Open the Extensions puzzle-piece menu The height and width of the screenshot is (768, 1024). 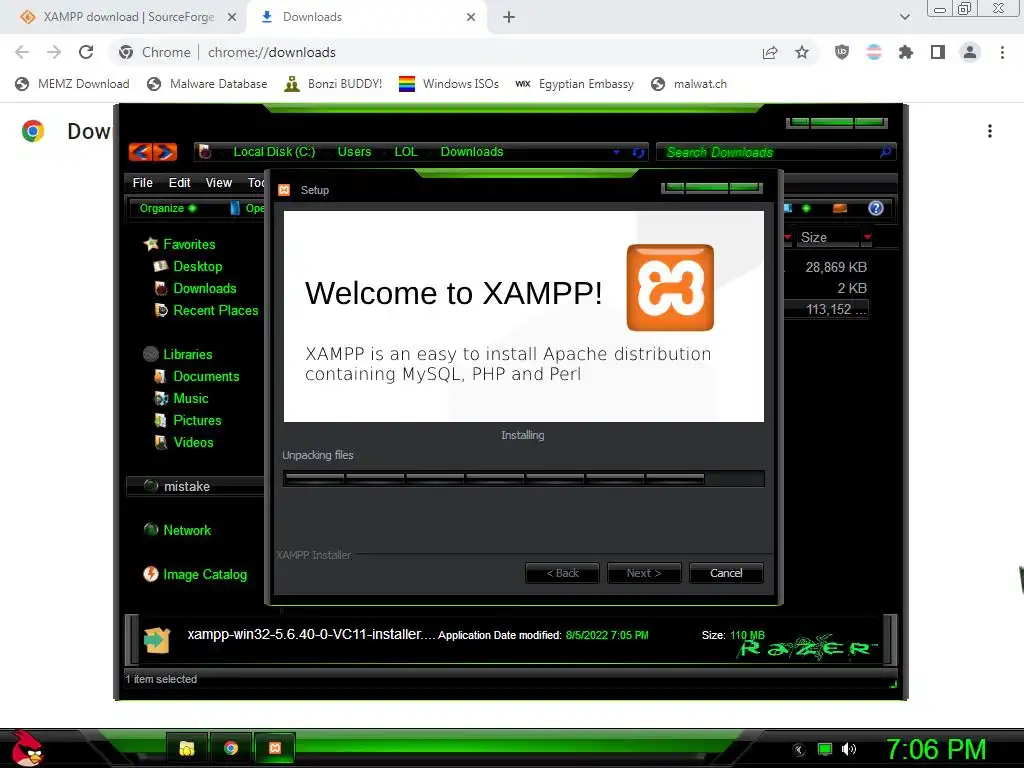click(x=906, y=52)
